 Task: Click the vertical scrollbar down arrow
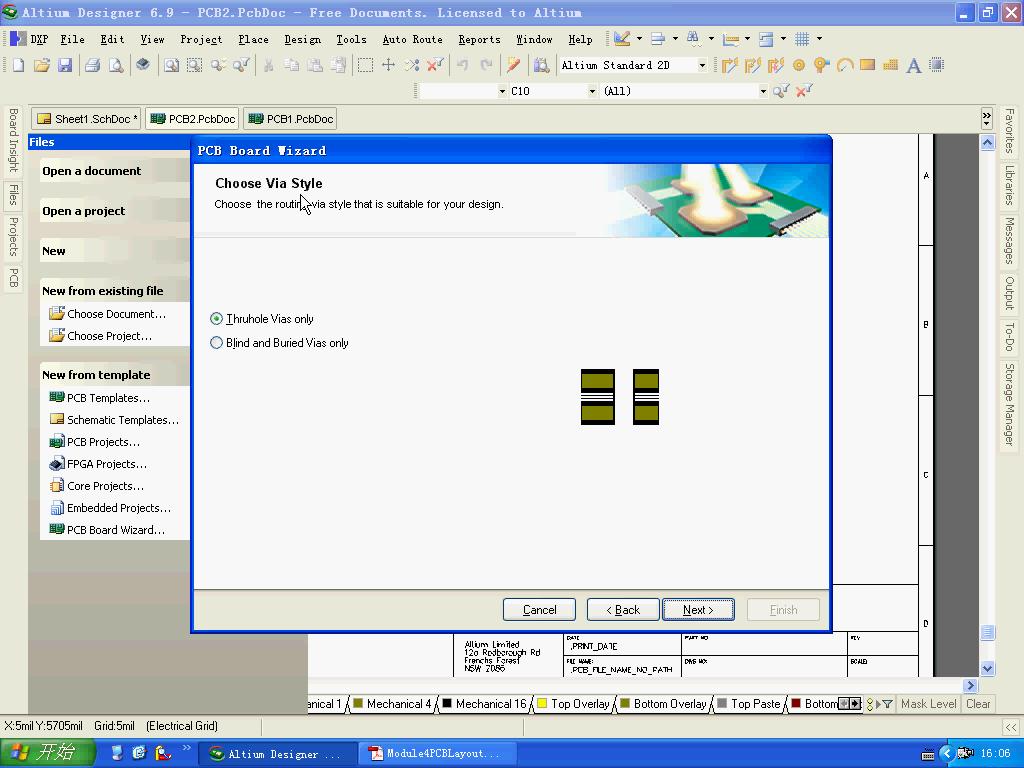tap(987, 668)
